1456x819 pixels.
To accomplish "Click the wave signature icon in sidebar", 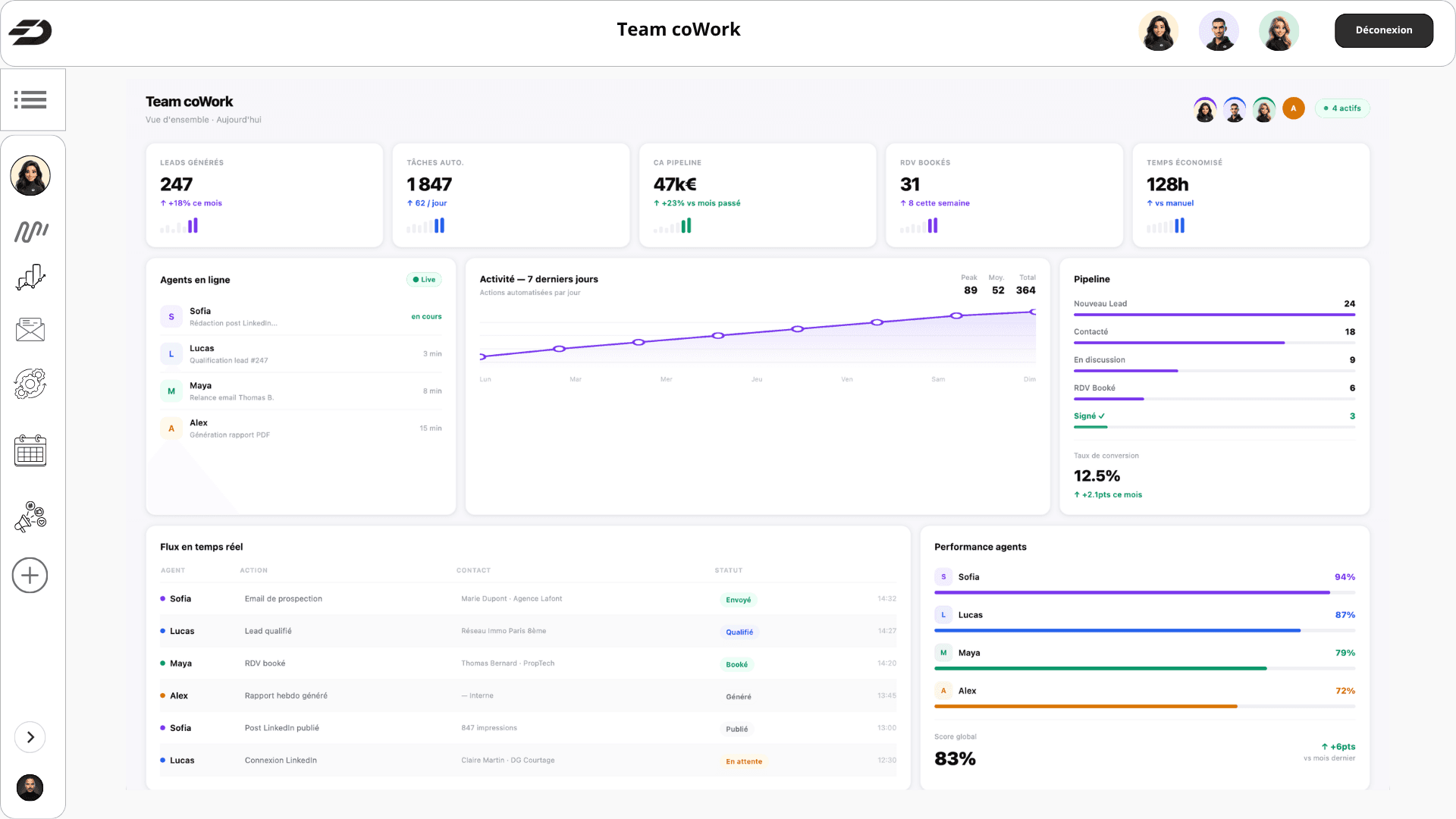I will click(x=31, y=231).
